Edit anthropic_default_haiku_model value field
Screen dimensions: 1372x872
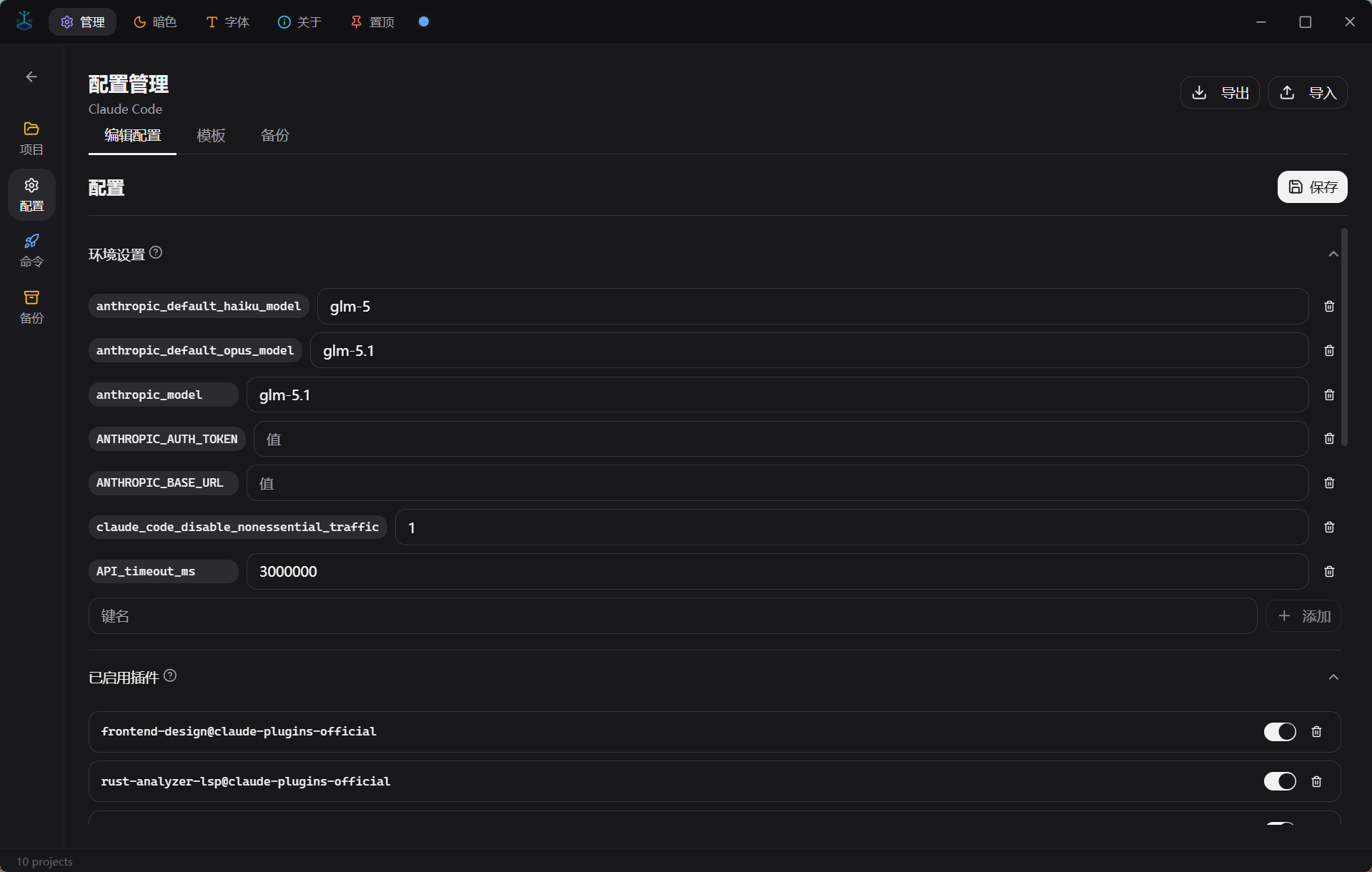tap(813, 307)
